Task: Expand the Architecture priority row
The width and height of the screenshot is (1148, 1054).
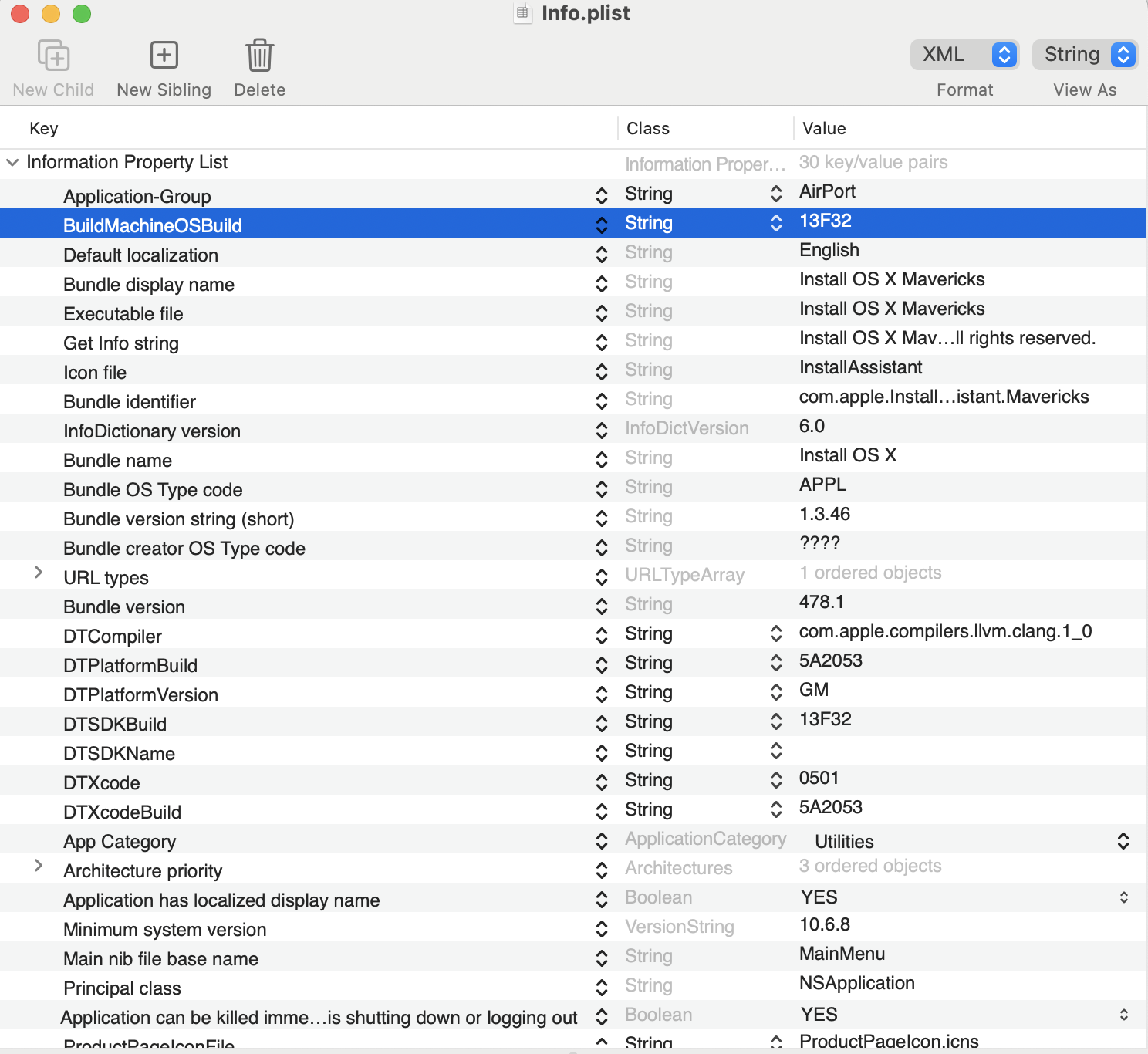Action: [x=38, y=865]
